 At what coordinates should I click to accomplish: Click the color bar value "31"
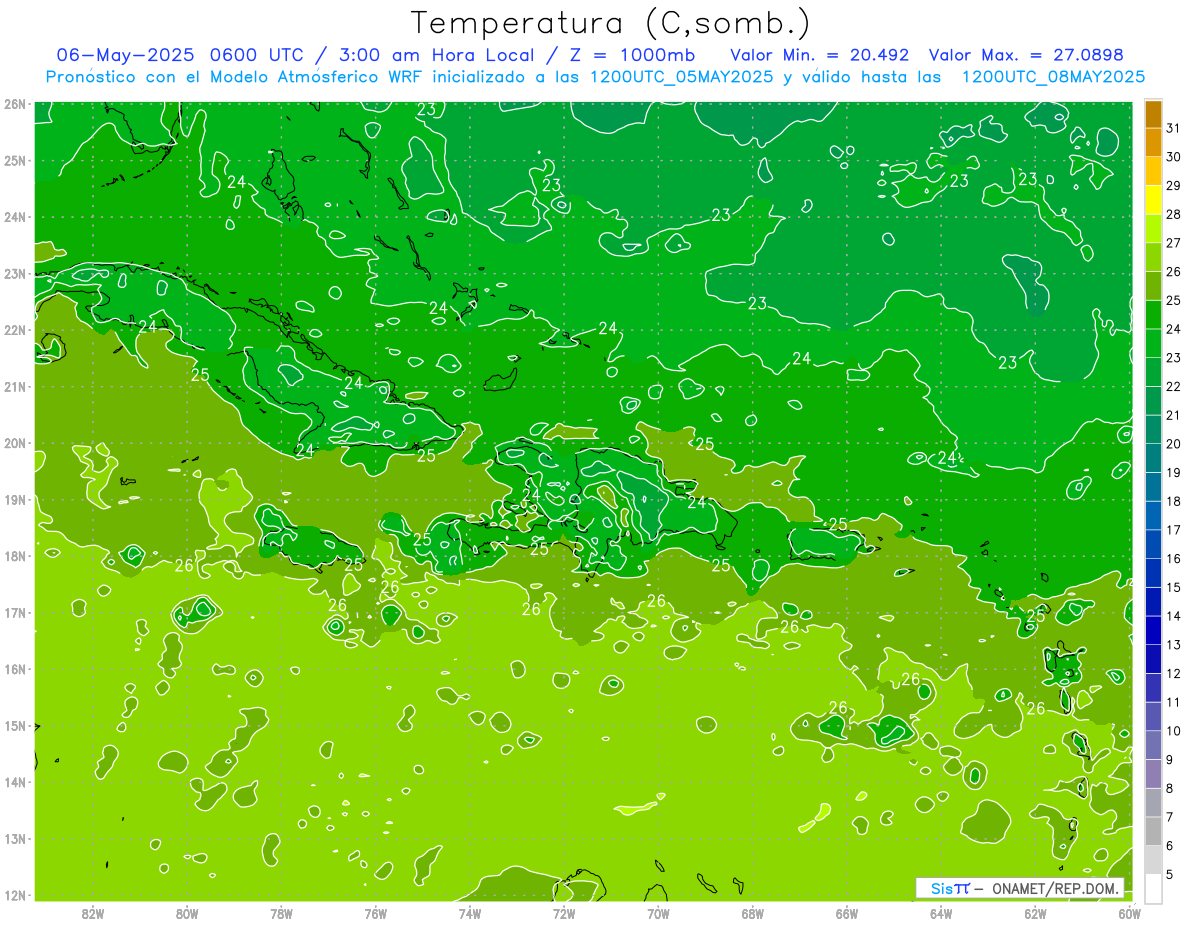coord(1173,128)
